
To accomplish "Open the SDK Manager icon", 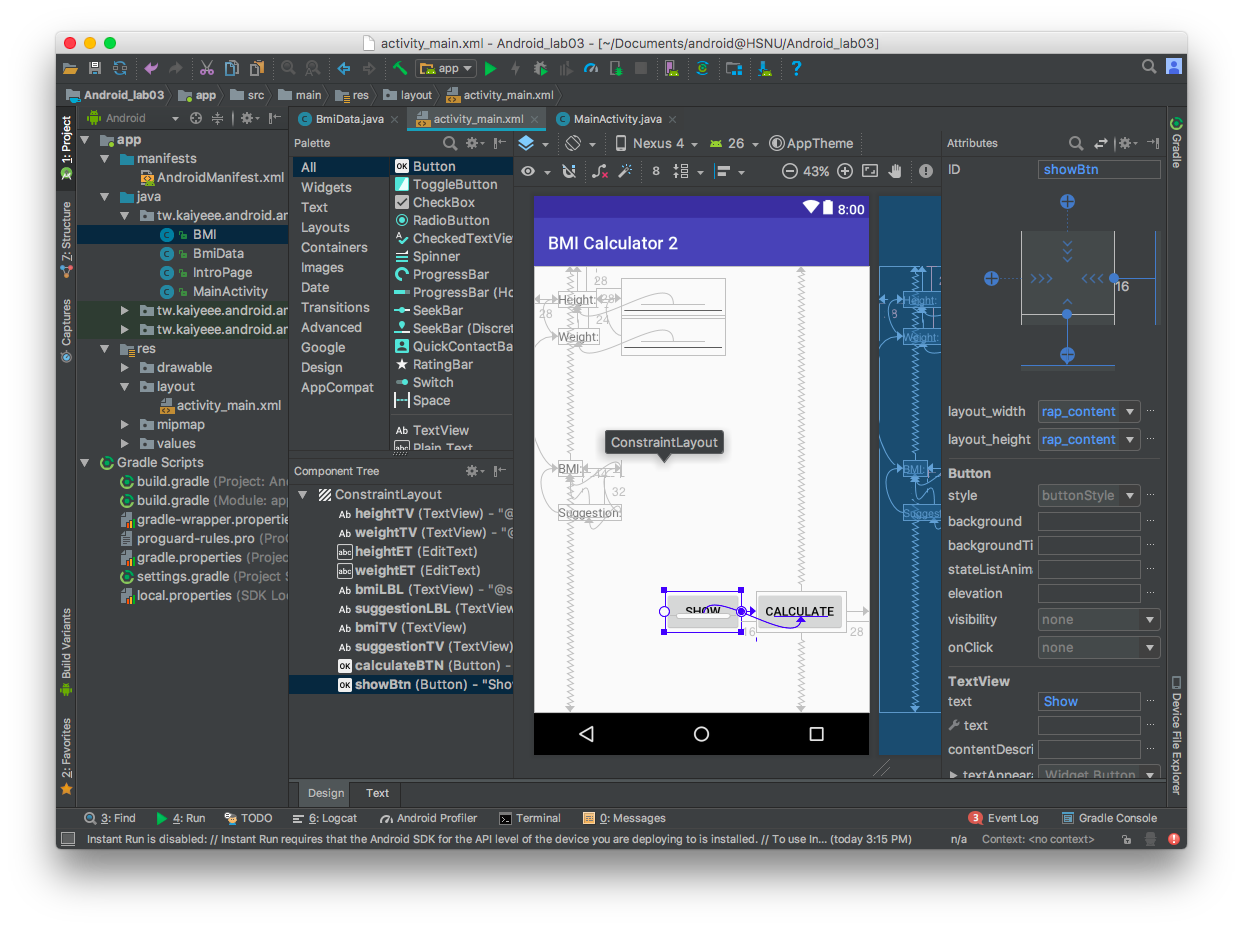I will click(765, 68).
